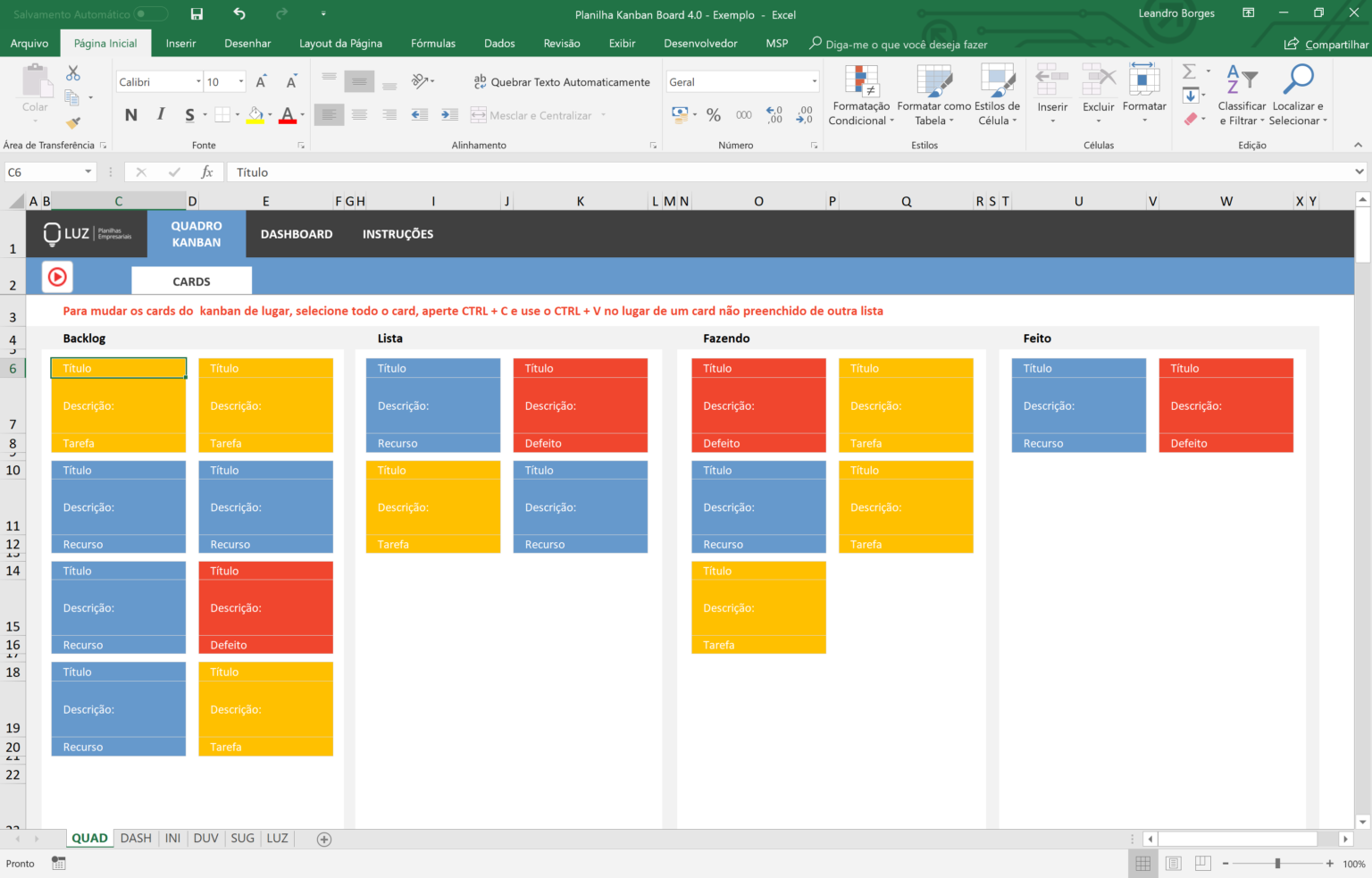The height and width of the screenshot is (878, 1372).
Task: Enable Quebrar Texto Automaticamente
Action: coord(562,81)
